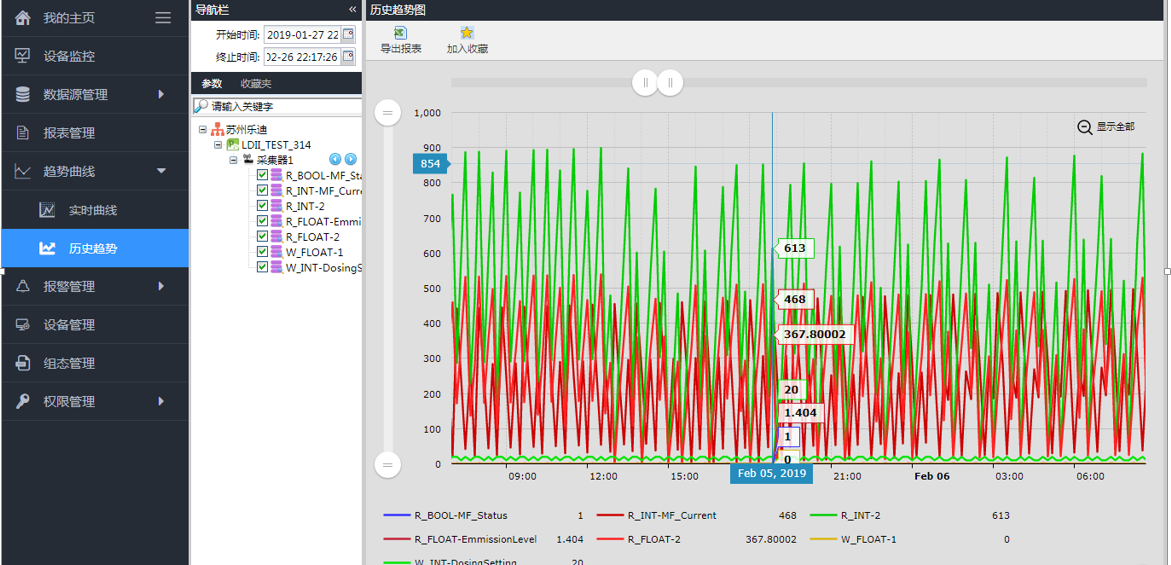Click the 数据源管理 database icon
The width and height of the screenshot is (1171, 565).
click(23, 95)
